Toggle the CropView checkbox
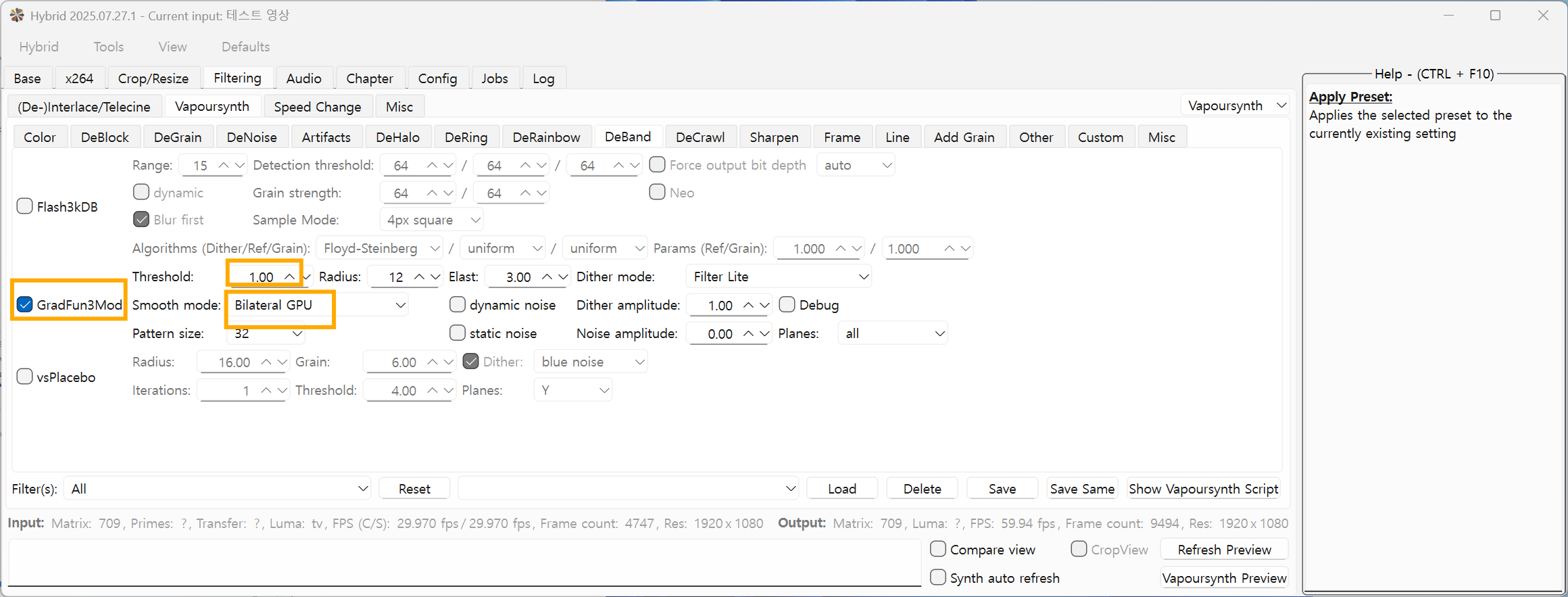This screenshot has width=1568, height=597. tap(1079, 549)
